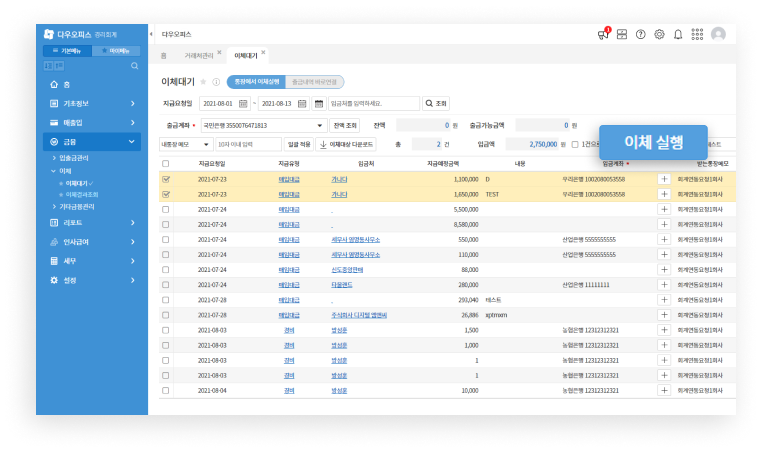
Task: Uncheck the 1,100,000 row checkbox
Action: (x=165, y=179)
